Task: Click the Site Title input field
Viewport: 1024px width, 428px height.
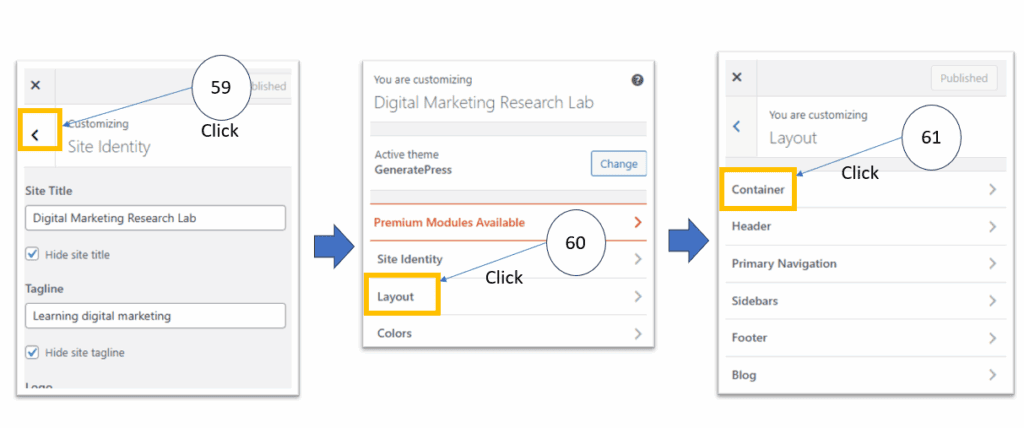Action: coord(155,218)
